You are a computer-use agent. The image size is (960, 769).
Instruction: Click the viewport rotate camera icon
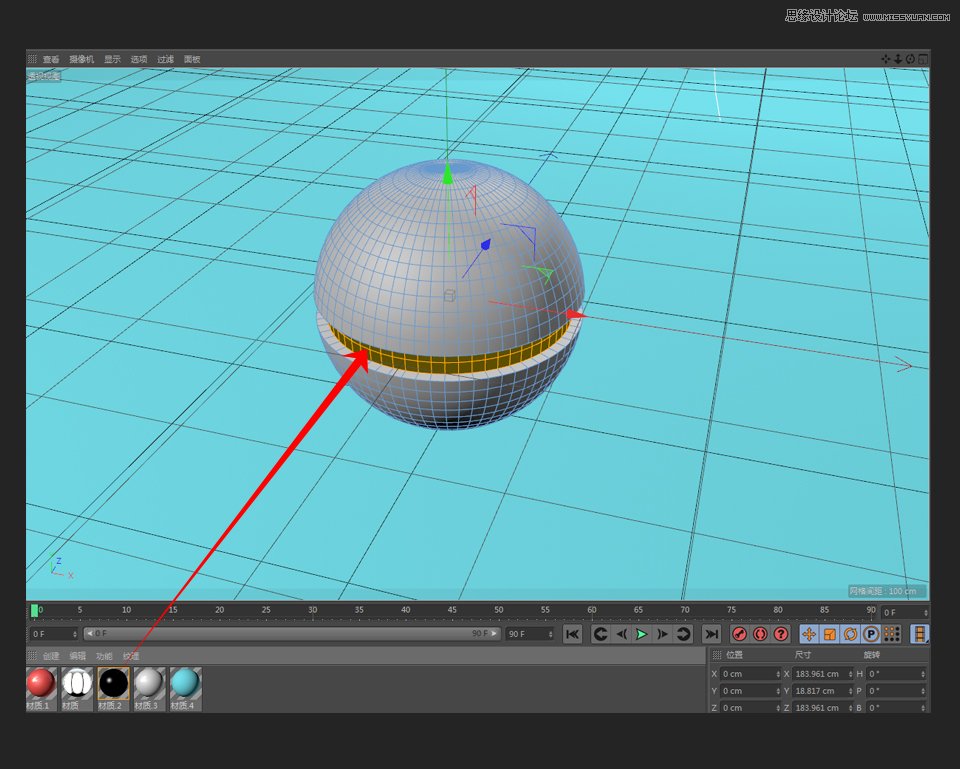(x=910, y=58)
